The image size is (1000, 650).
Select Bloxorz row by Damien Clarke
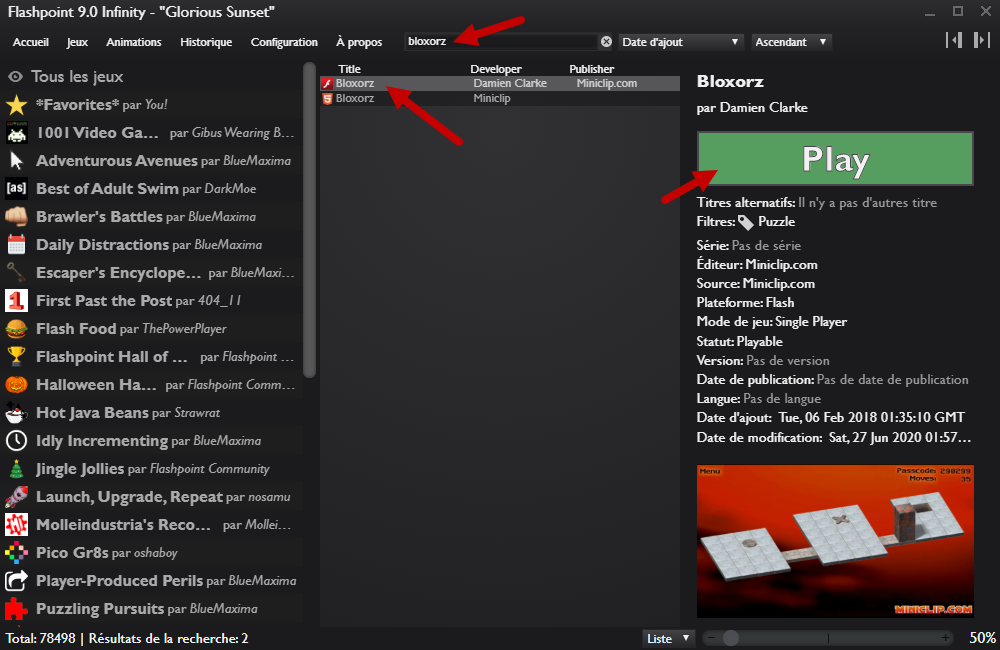[x=500, y=84]
